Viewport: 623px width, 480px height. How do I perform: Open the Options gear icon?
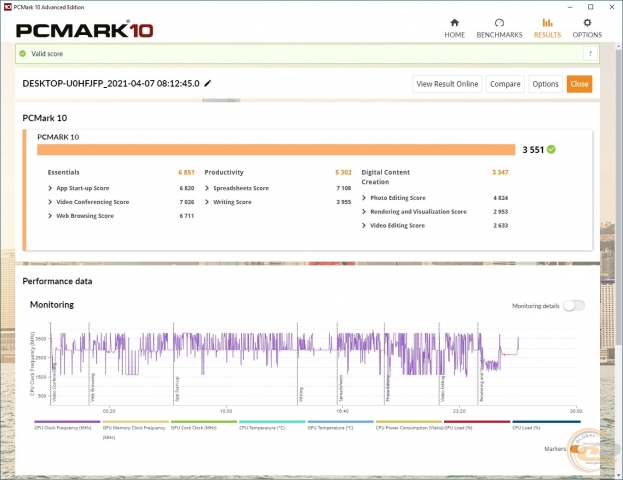587,22
